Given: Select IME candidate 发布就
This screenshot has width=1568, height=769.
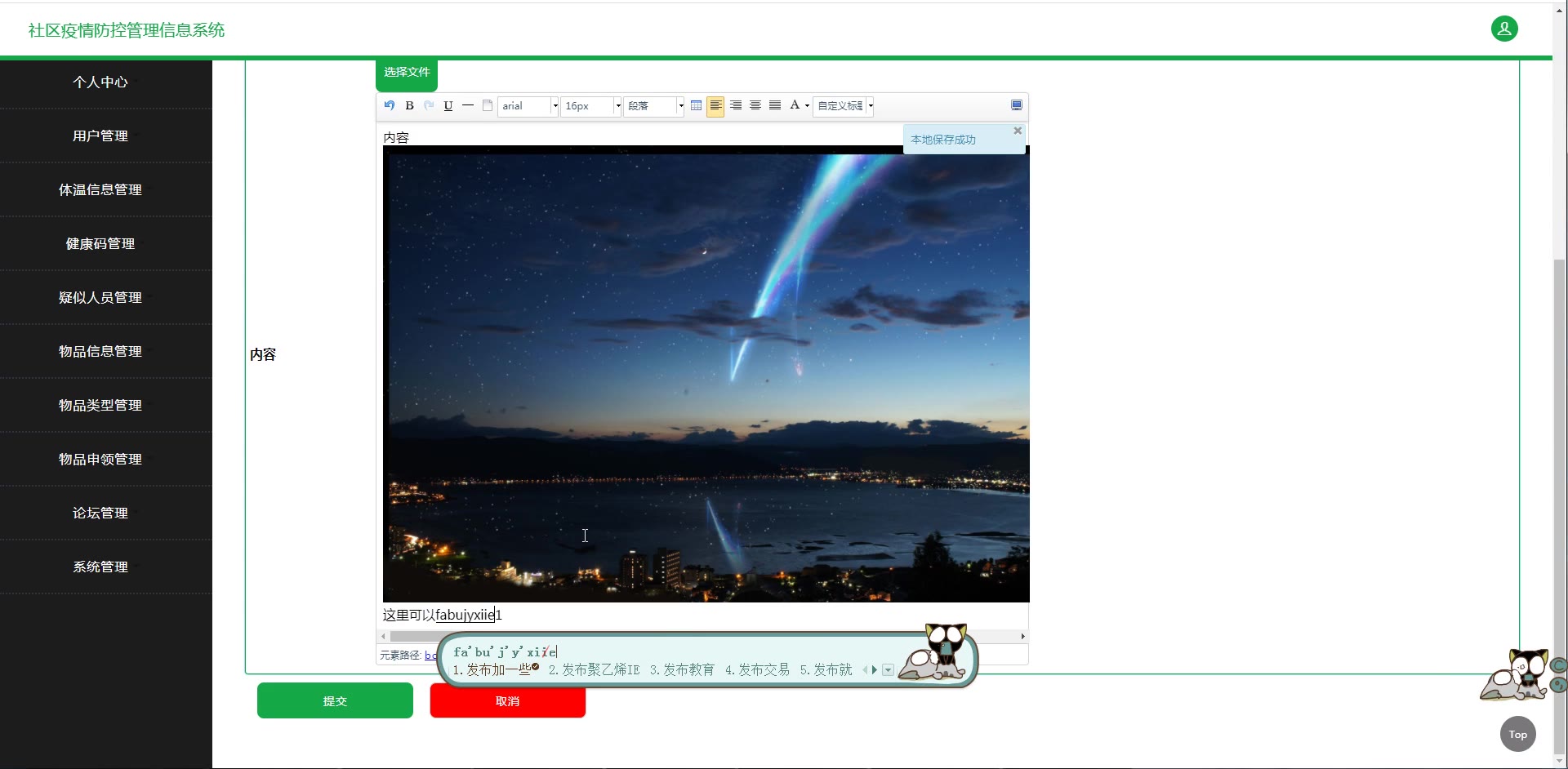Looking at the screenshot, I should click(x=826, y=670).
